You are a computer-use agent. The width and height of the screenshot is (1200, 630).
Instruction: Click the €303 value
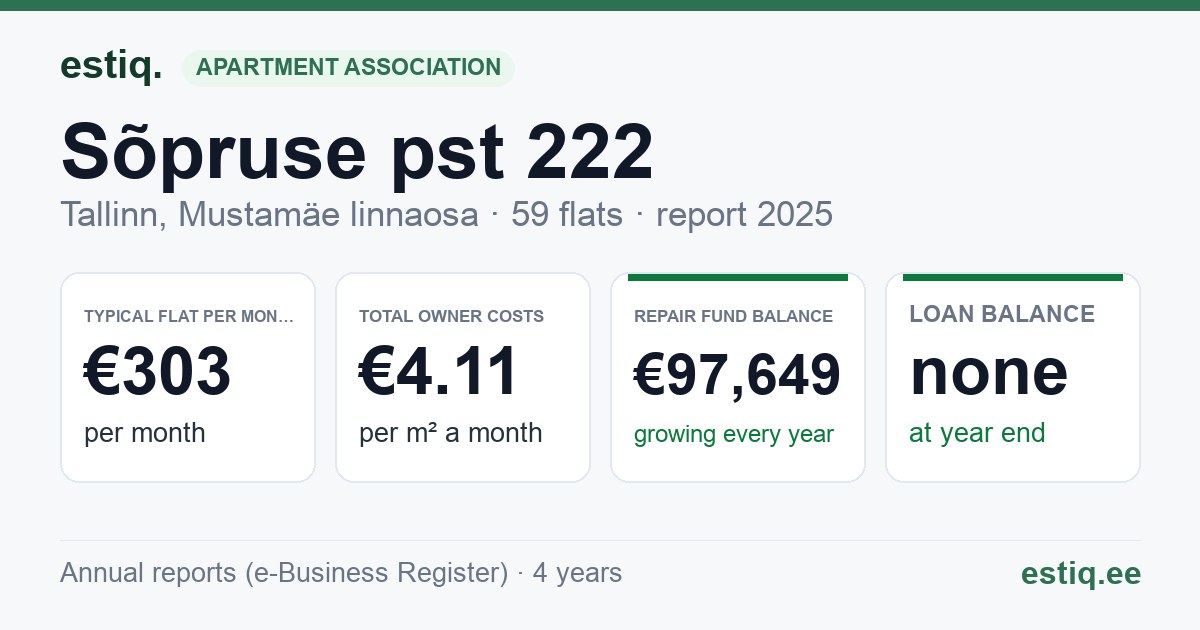coord(158,371)
